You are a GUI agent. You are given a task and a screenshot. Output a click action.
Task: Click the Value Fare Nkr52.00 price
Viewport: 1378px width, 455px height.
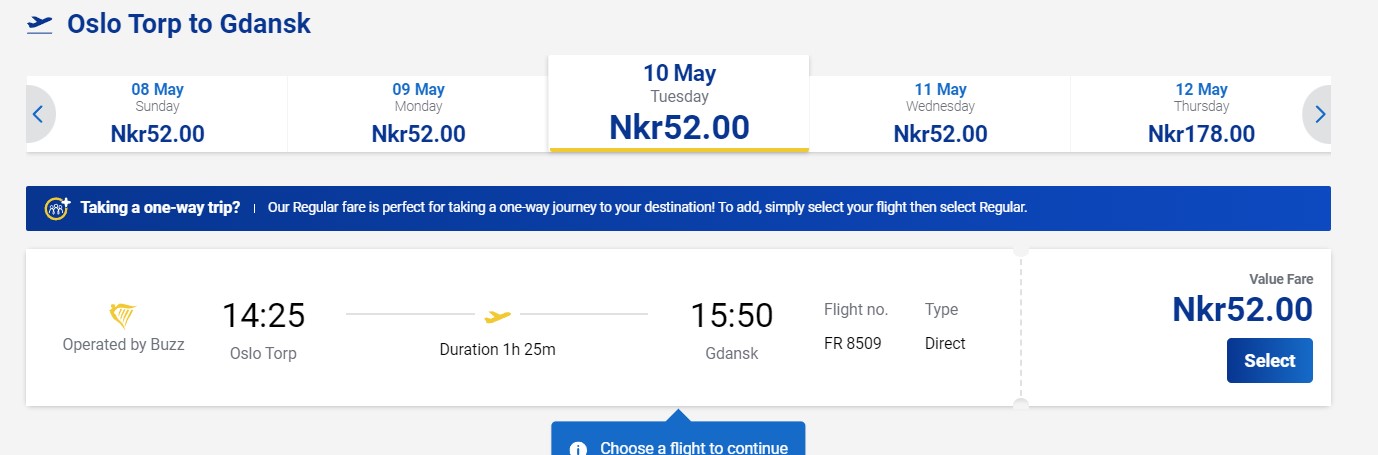(1242, 310)
